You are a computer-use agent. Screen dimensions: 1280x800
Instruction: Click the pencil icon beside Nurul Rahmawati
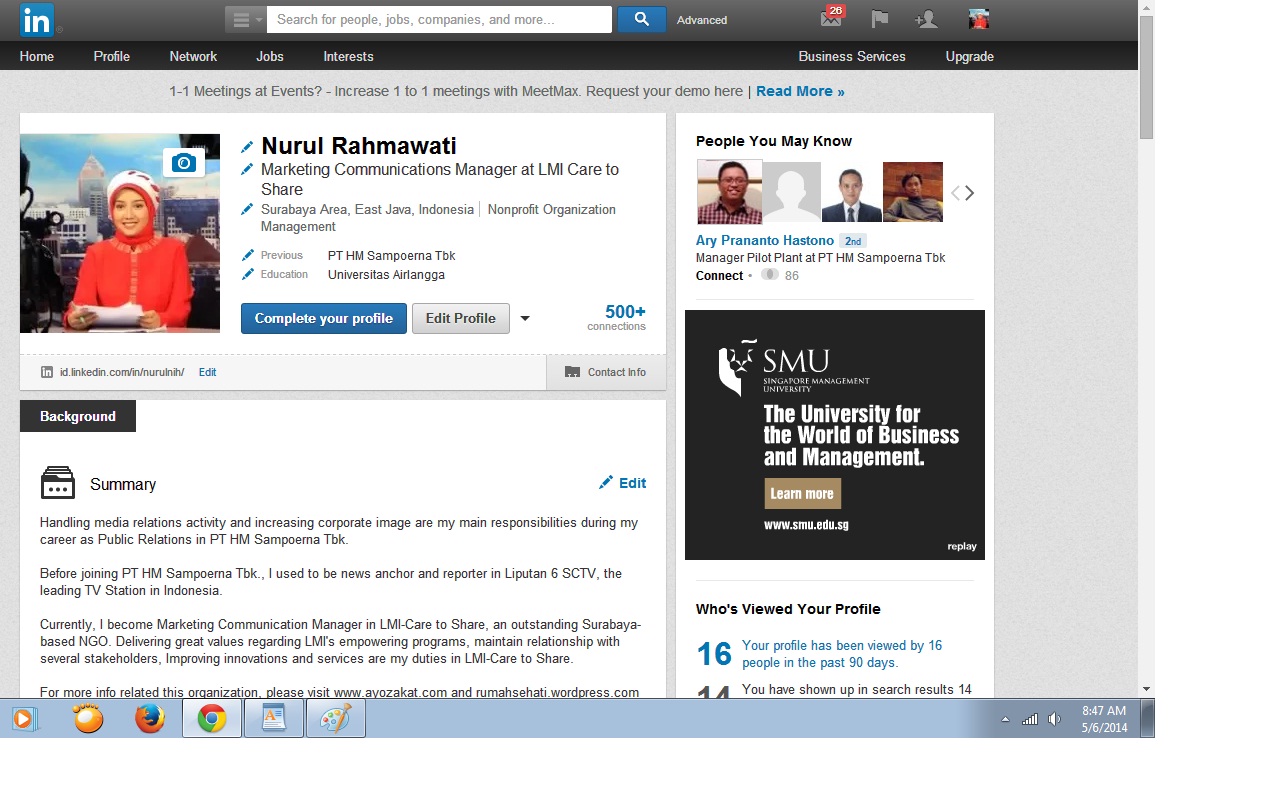(247, 147)
